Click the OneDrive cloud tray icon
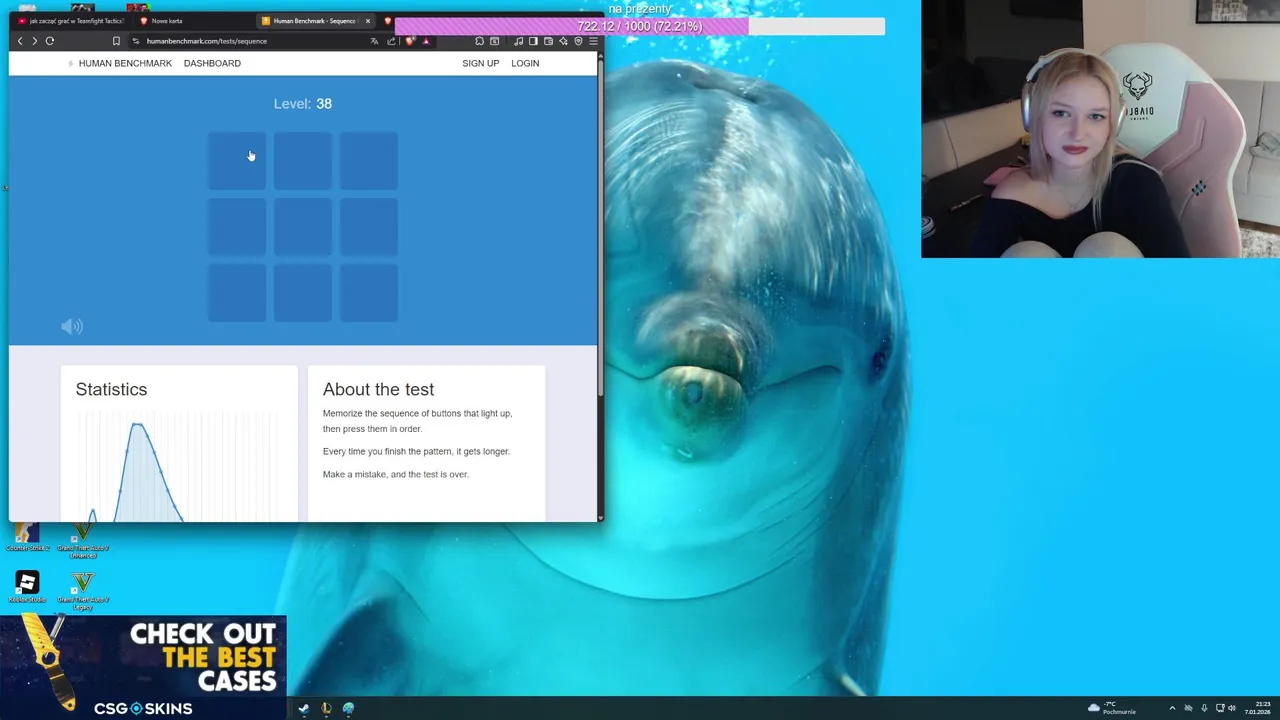Viewport: 1280px width, 720px height. (x=1188, y=708)
